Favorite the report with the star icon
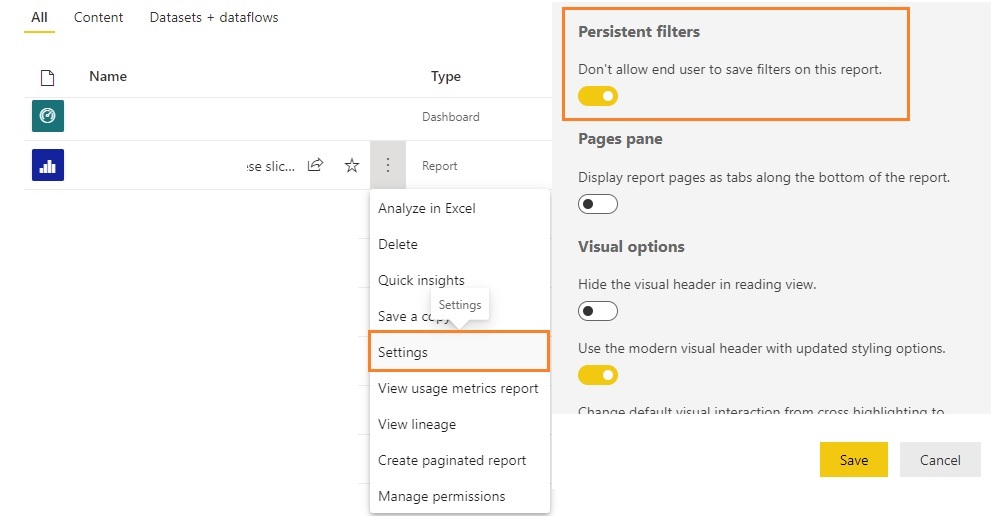Image resolution: width=991 pixels, height=517 pixels. point(352,166)
